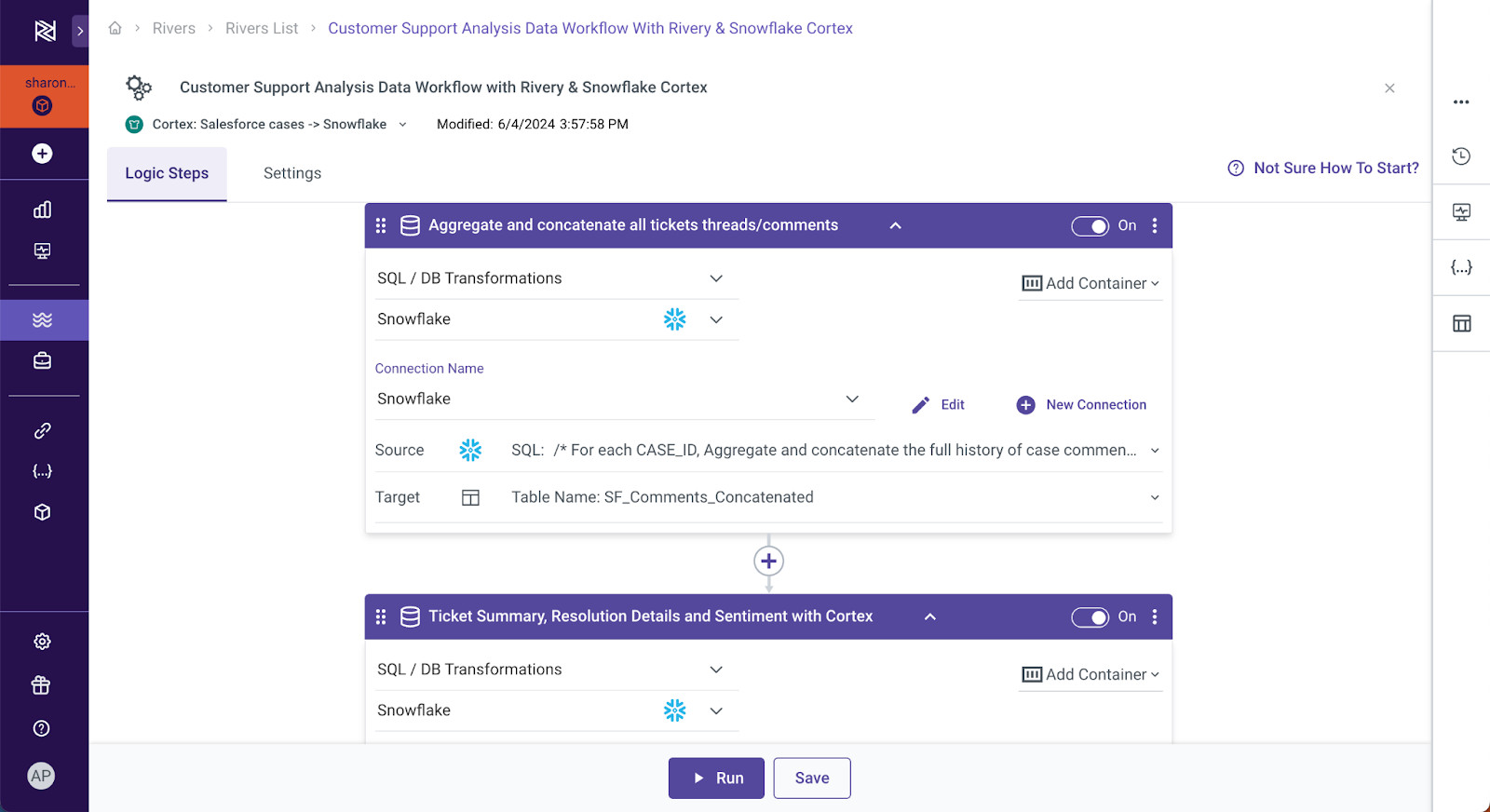Open the Connections link icon in sidebar
Image resolution: width=1490 pixels, height=812 pixels.
(x=42, y=430)
